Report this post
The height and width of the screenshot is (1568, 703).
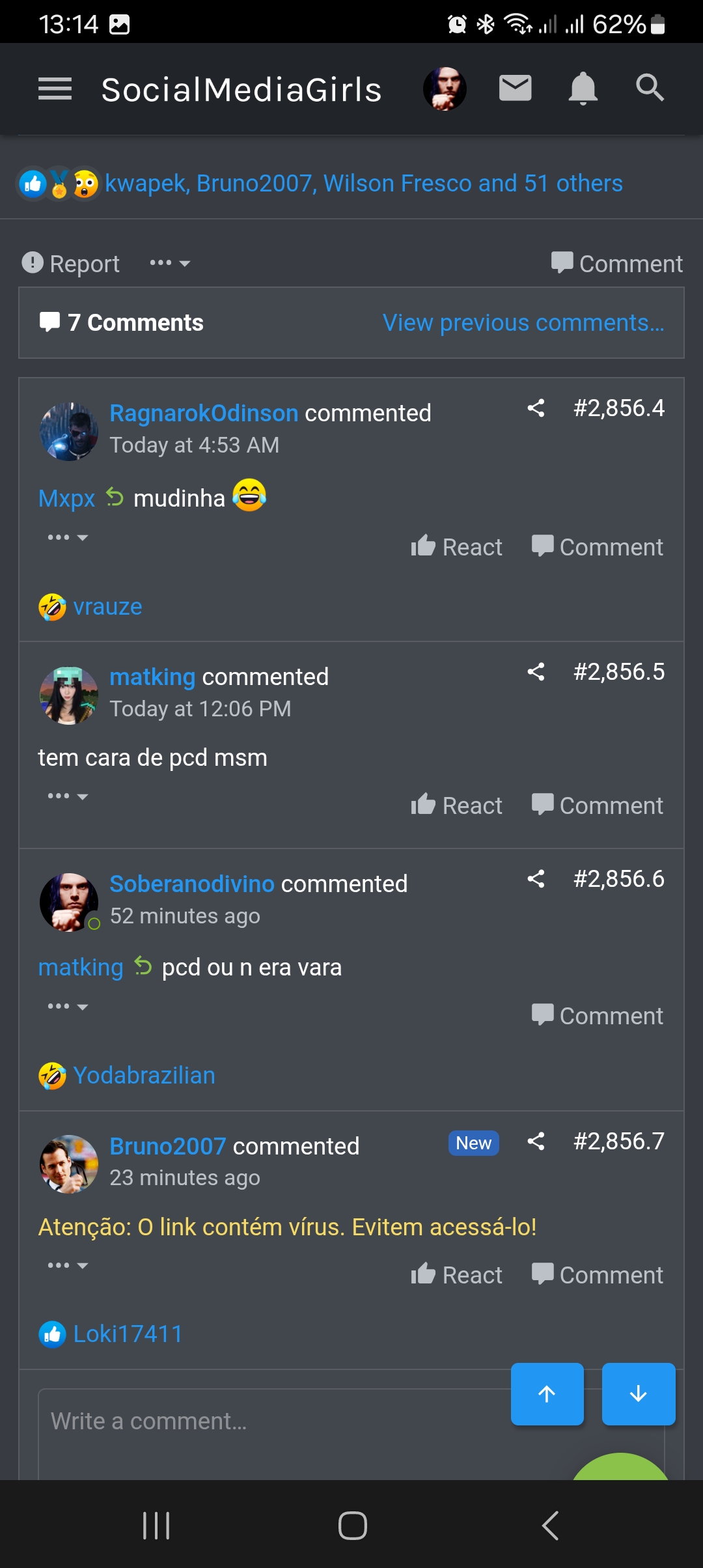coord(71,263)
